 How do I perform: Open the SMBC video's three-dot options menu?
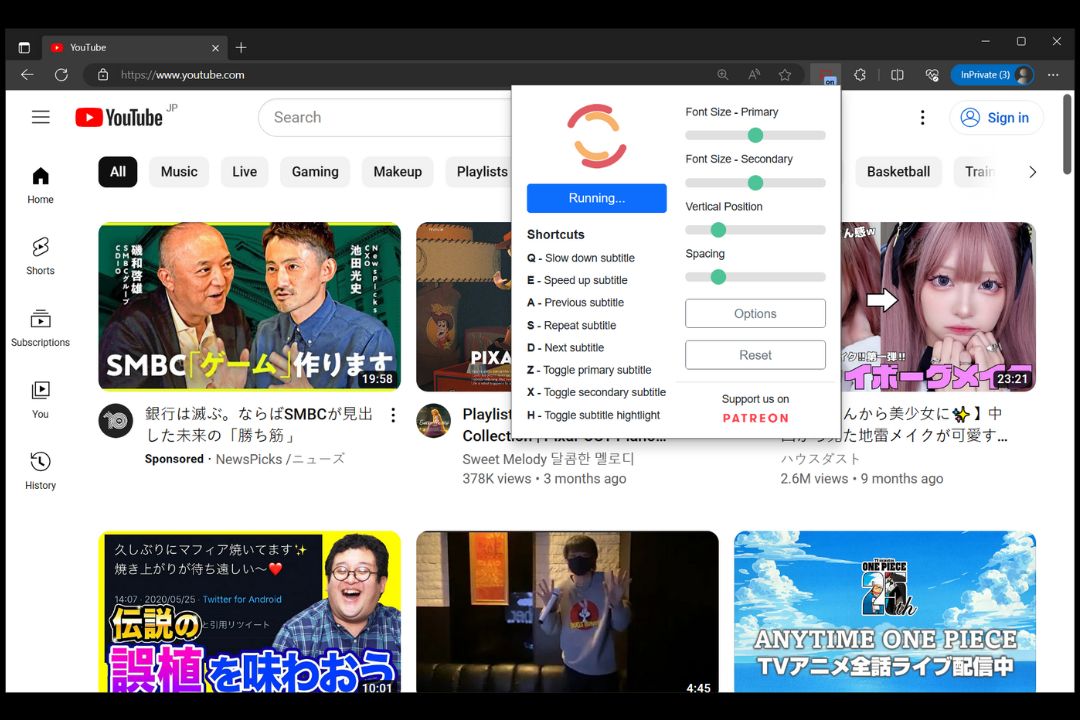click(393, 415)
